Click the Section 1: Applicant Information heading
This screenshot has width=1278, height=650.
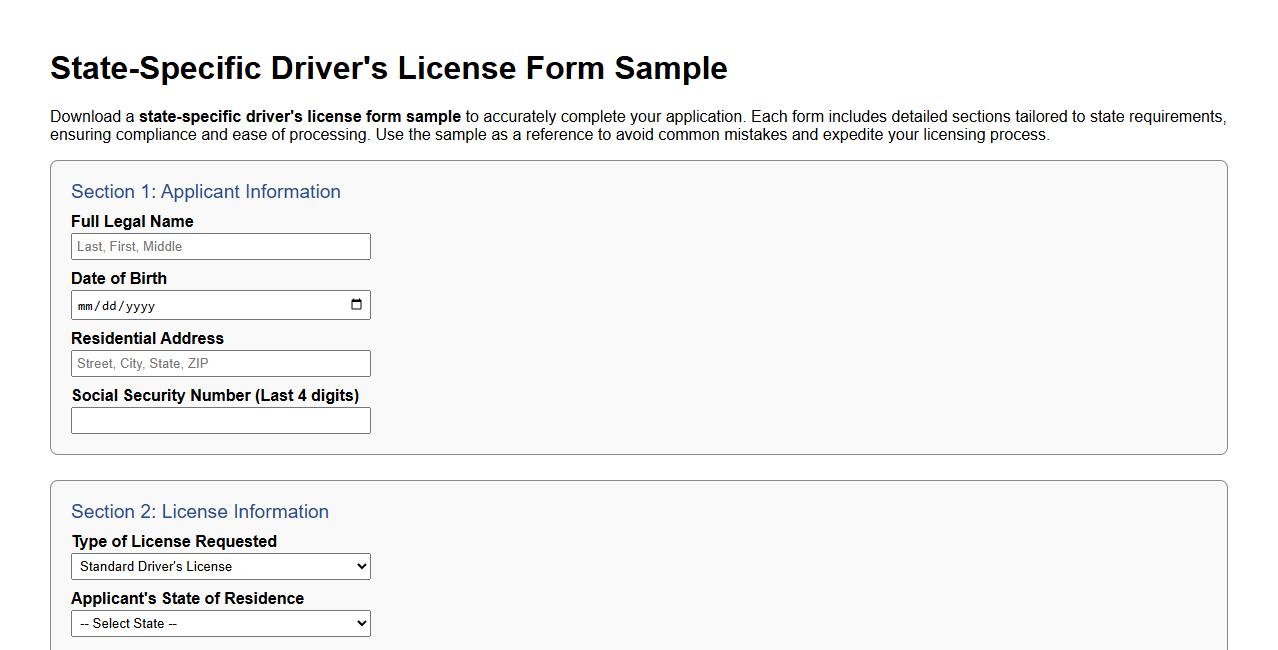tap(205, 191)
